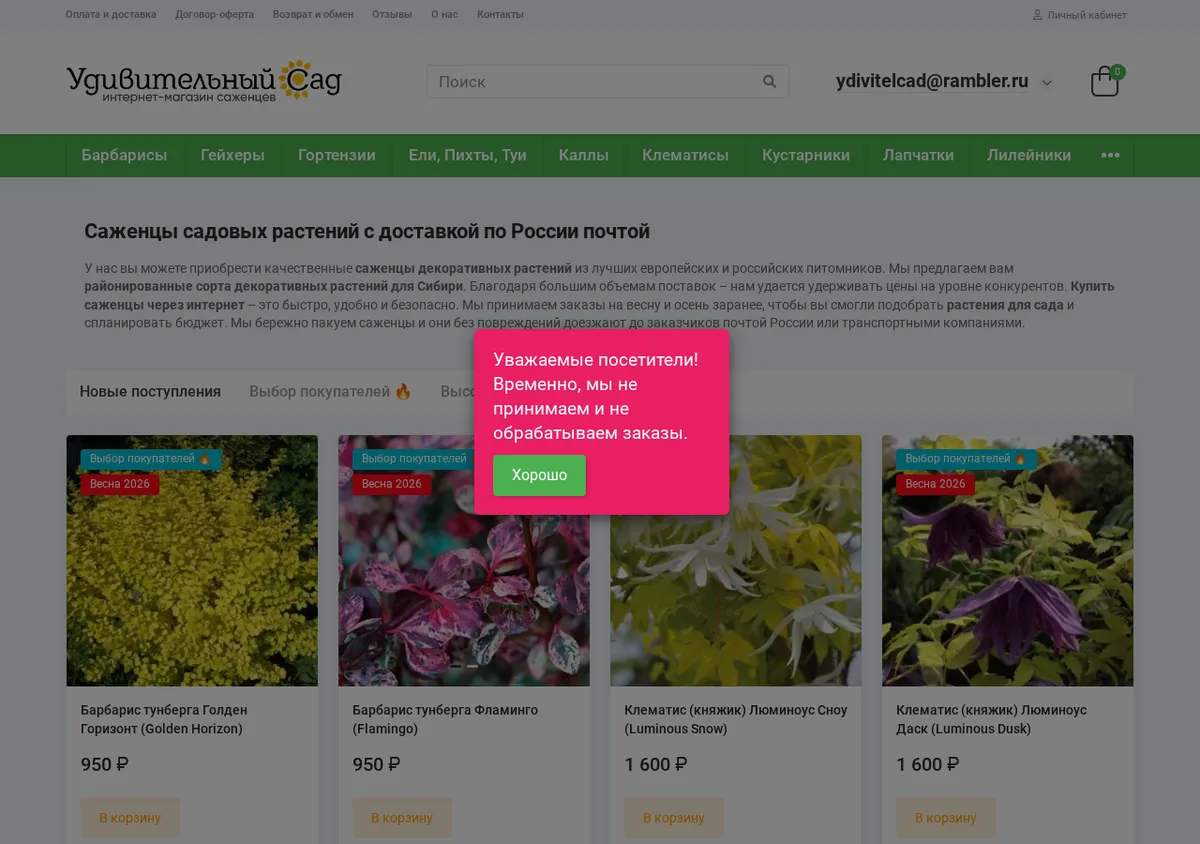Add Luminous Dusk clematis to cart
Image resolution: width=1200 pixels, height=844 pixels.
click(945, 818)
